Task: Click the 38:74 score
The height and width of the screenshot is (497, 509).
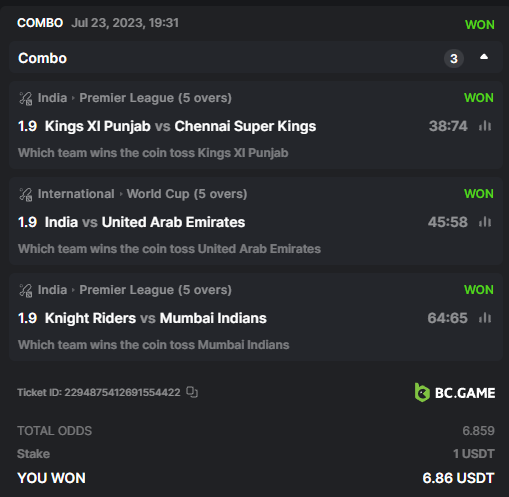Action: point(448,126)
